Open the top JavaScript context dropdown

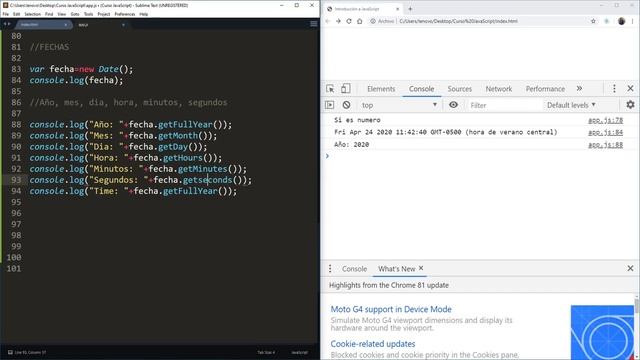(x=399, y=105)
